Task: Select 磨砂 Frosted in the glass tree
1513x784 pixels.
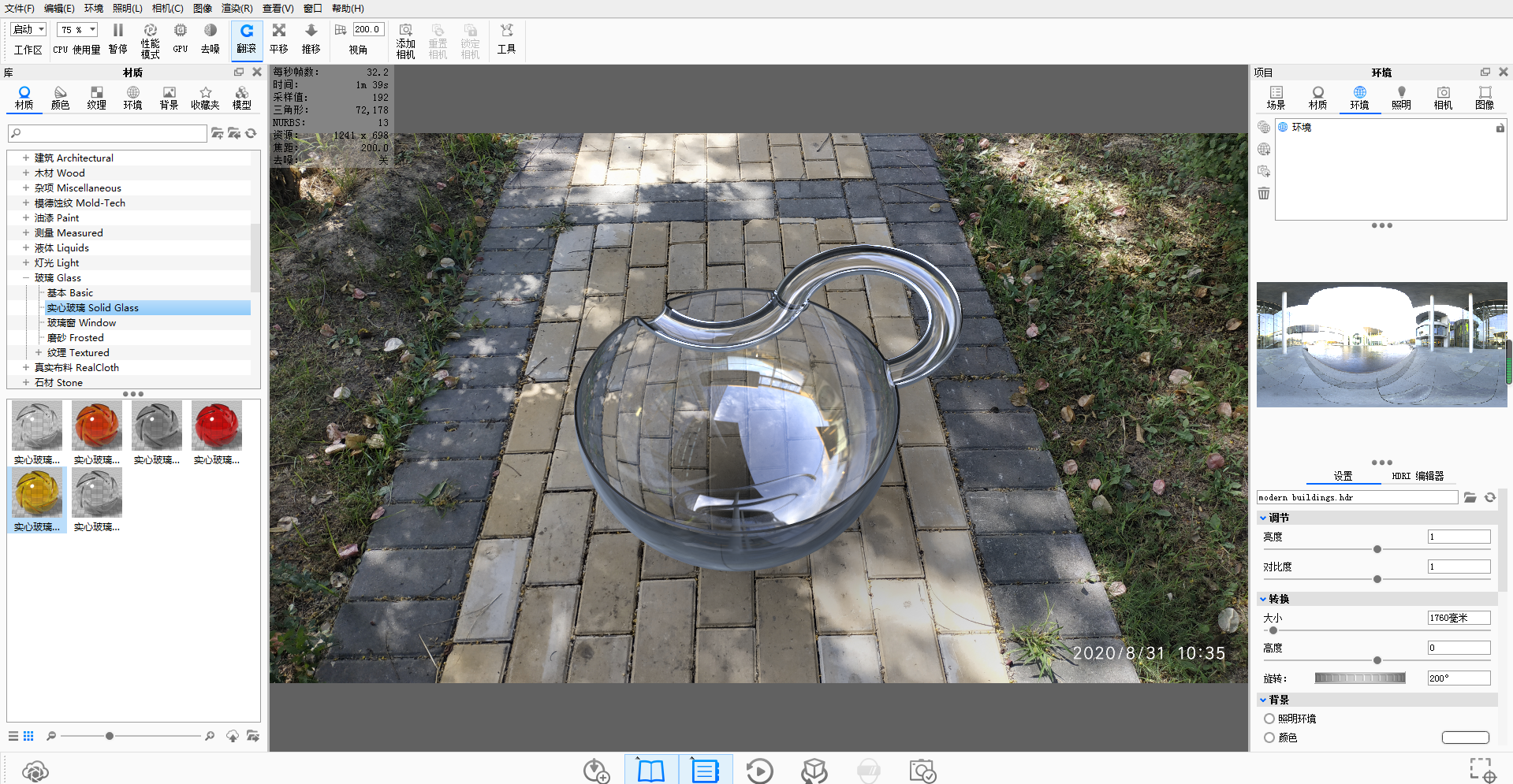Action: click(x=75, y=338)
